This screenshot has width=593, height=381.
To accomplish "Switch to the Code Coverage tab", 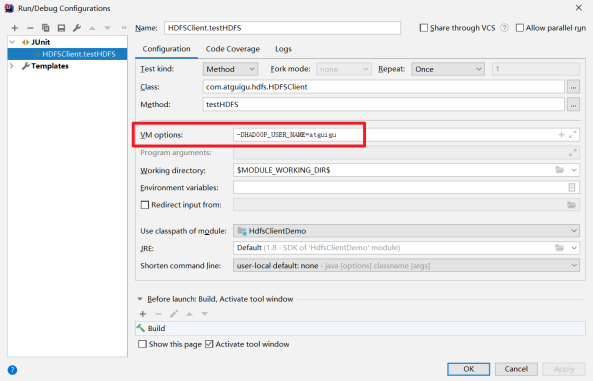I will [x=233, y=49].
